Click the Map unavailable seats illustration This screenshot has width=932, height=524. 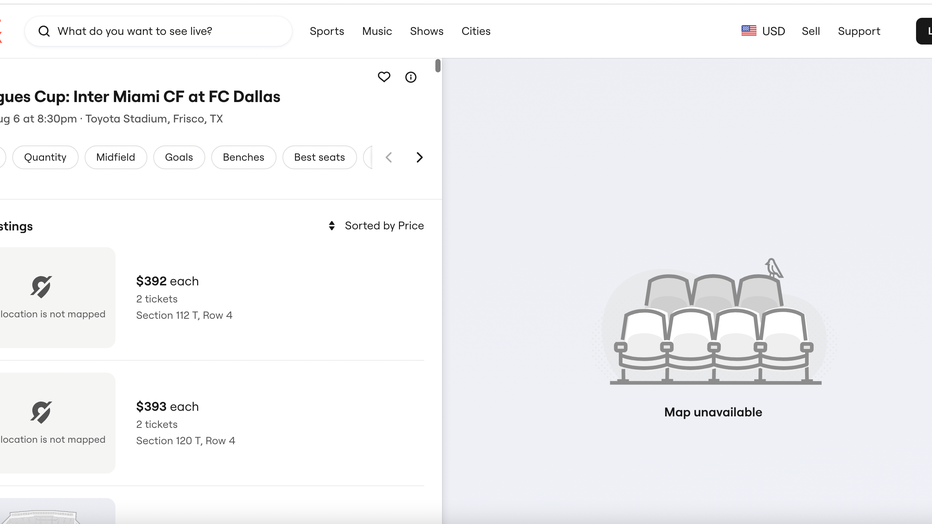point(713,321)
